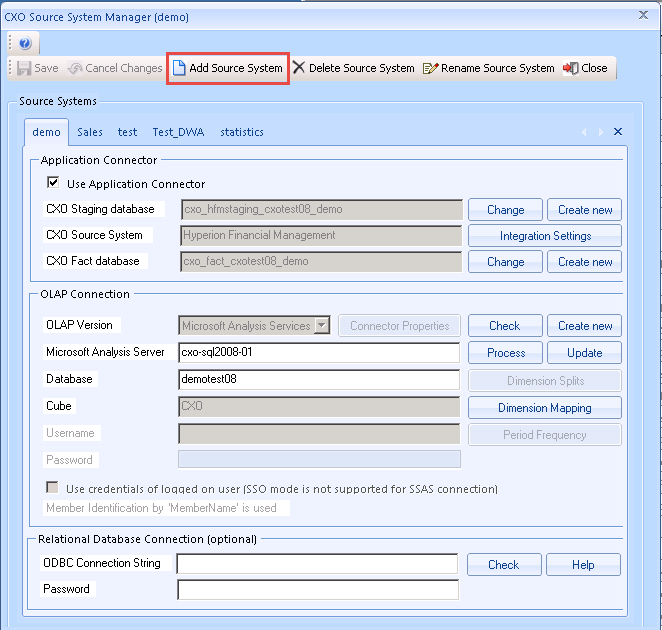Toggle Use credentials of logged on user

[x=52, y=487]
